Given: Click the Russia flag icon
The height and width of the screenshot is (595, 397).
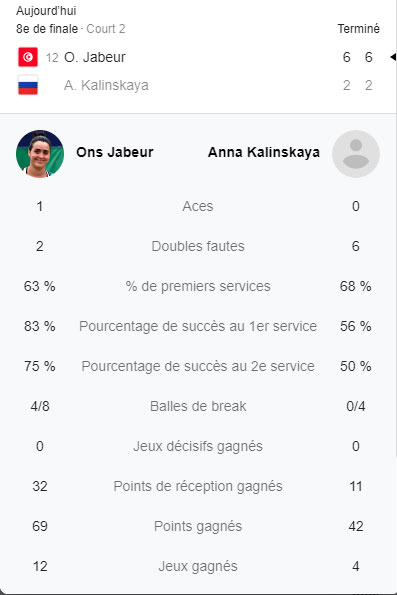Looking at the screenshot, I should (28, 85).
